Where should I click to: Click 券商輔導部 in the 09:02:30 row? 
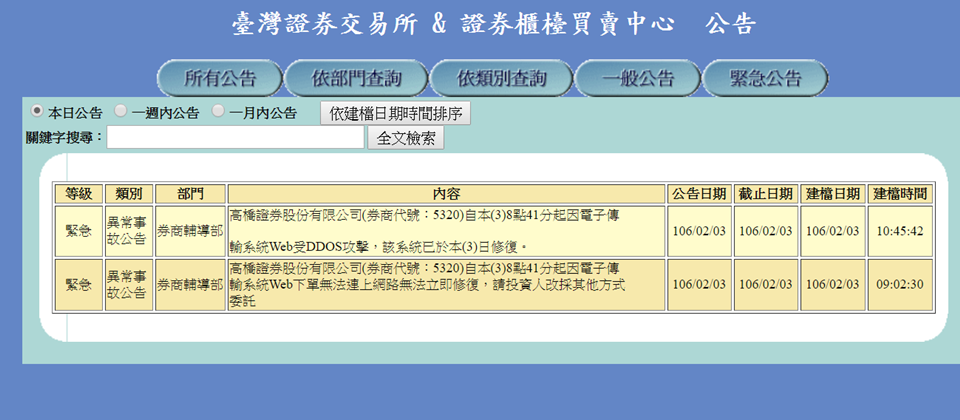tap(190, 285)
